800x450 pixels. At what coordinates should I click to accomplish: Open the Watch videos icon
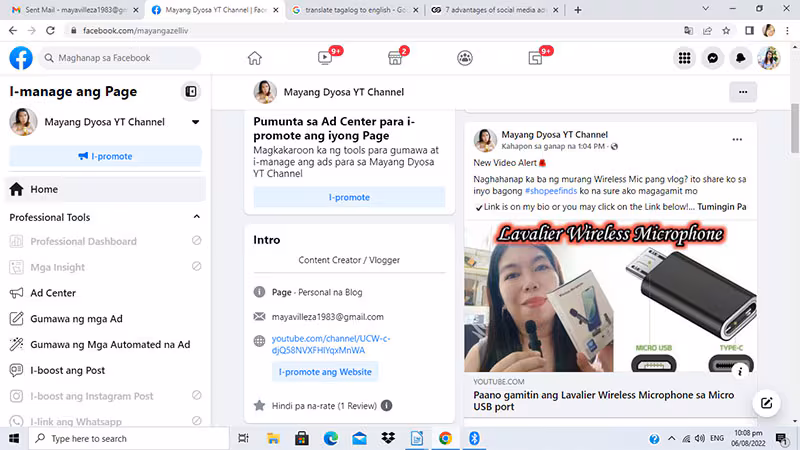325,58
